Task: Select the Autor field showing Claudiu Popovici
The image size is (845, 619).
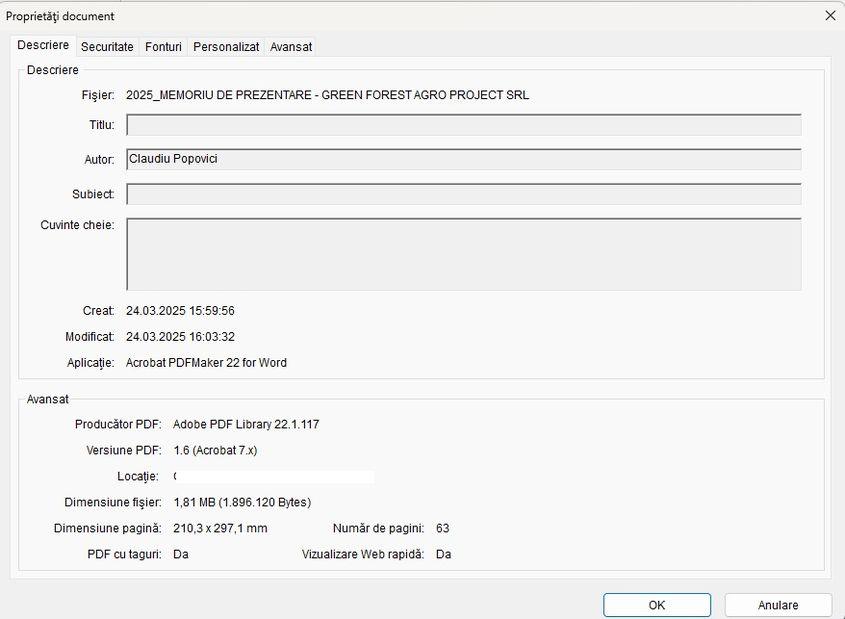Action: [x=465, y=159]
